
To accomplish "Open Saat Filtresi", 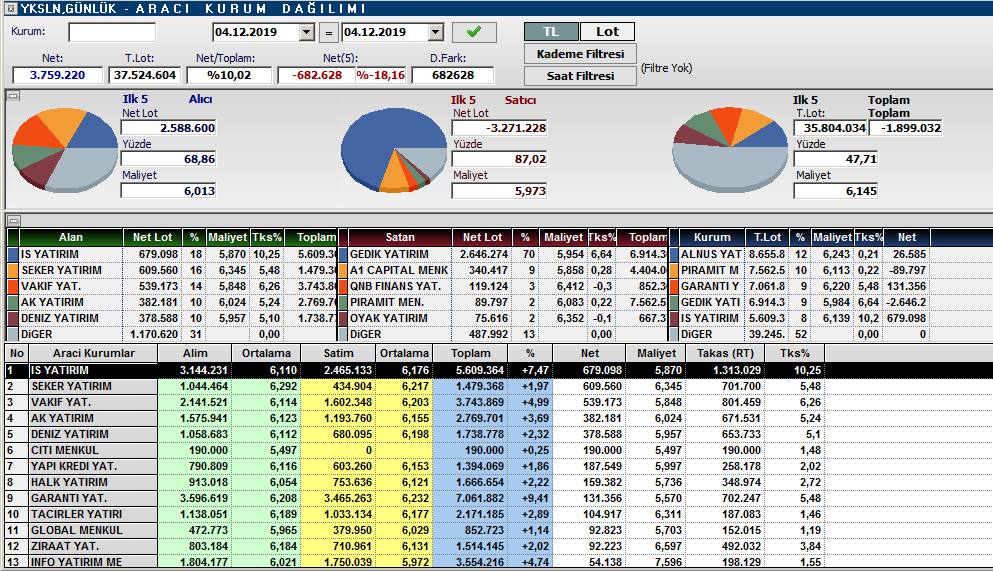I will coord(580,75).
